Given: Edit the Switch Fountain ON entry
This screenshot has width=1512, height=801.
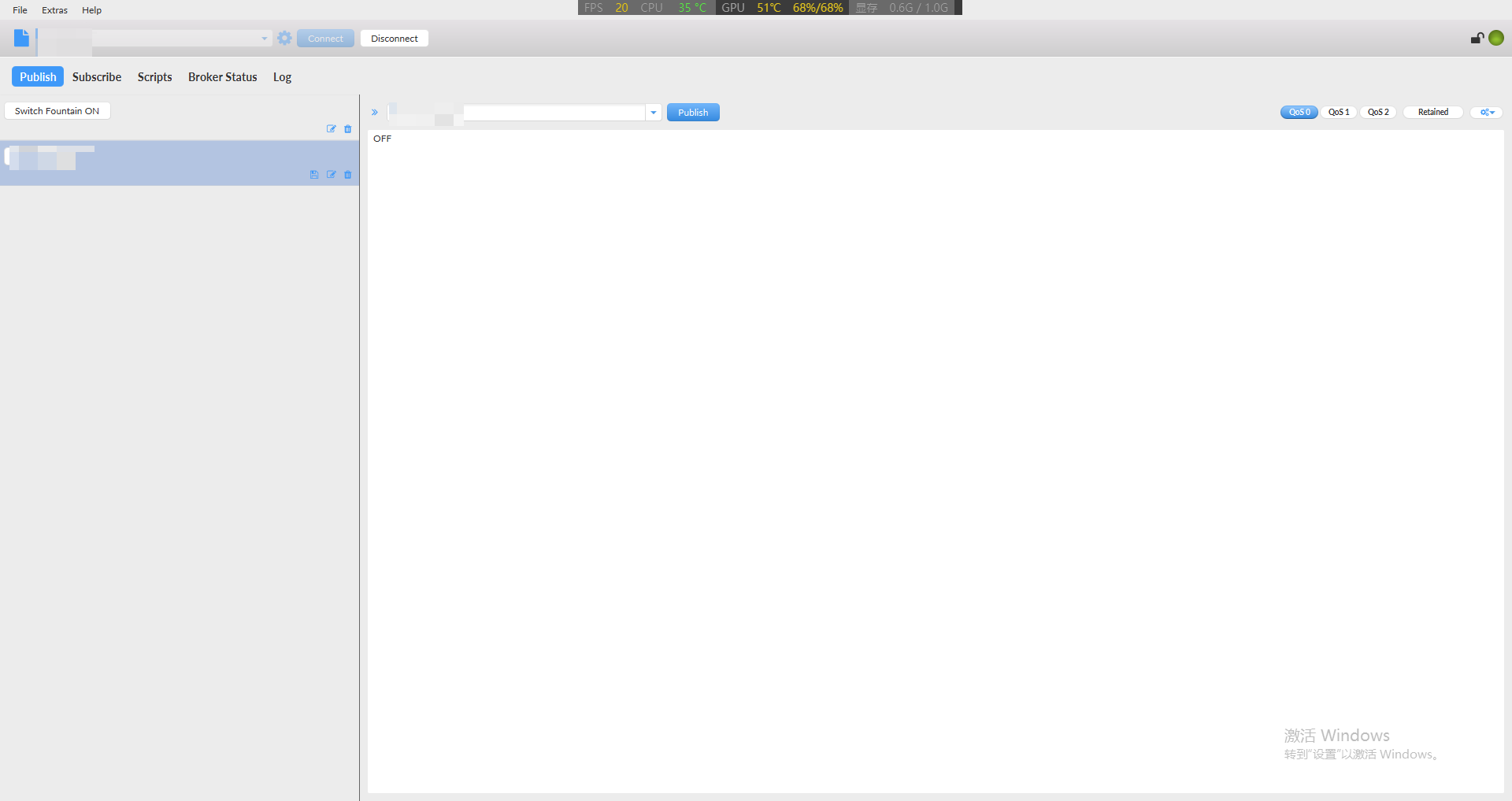Looking at the screenshot, I should 332,129.
